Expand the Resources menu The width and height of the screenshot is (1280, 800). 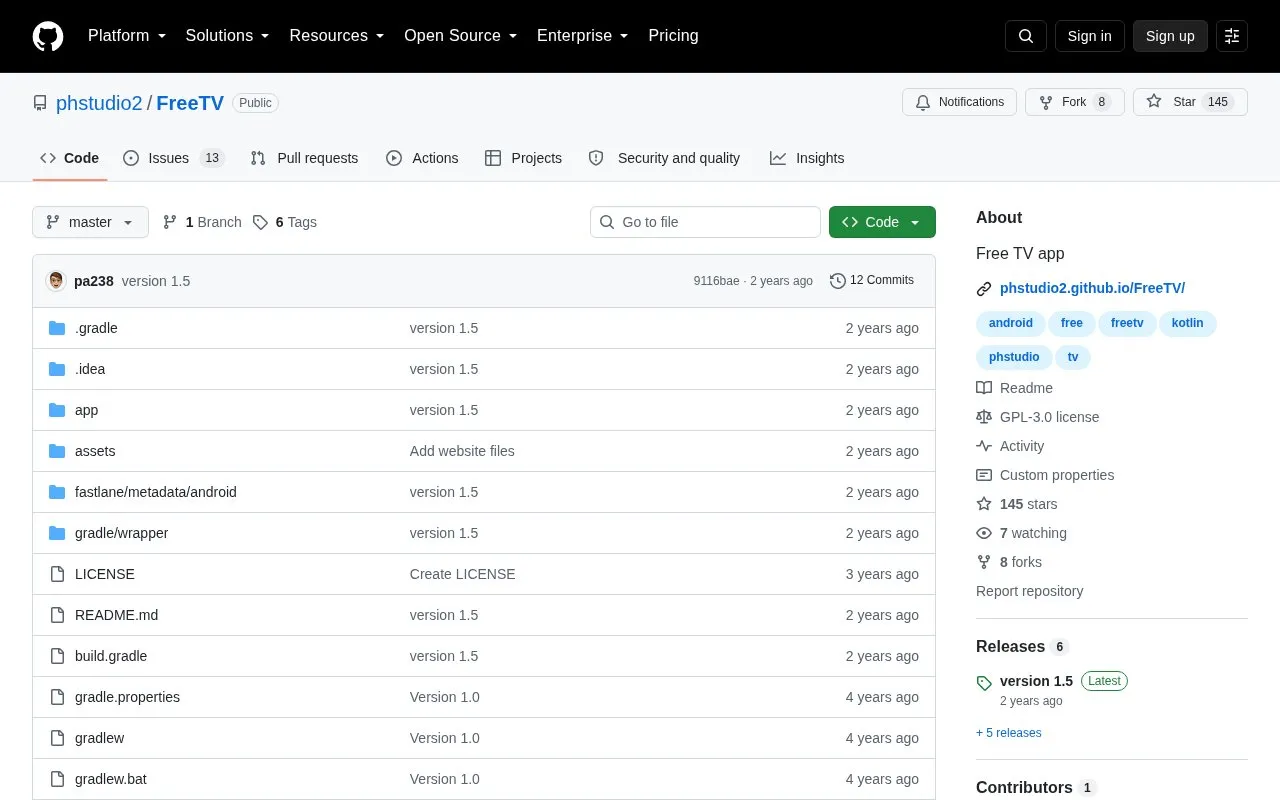[337, 36]
